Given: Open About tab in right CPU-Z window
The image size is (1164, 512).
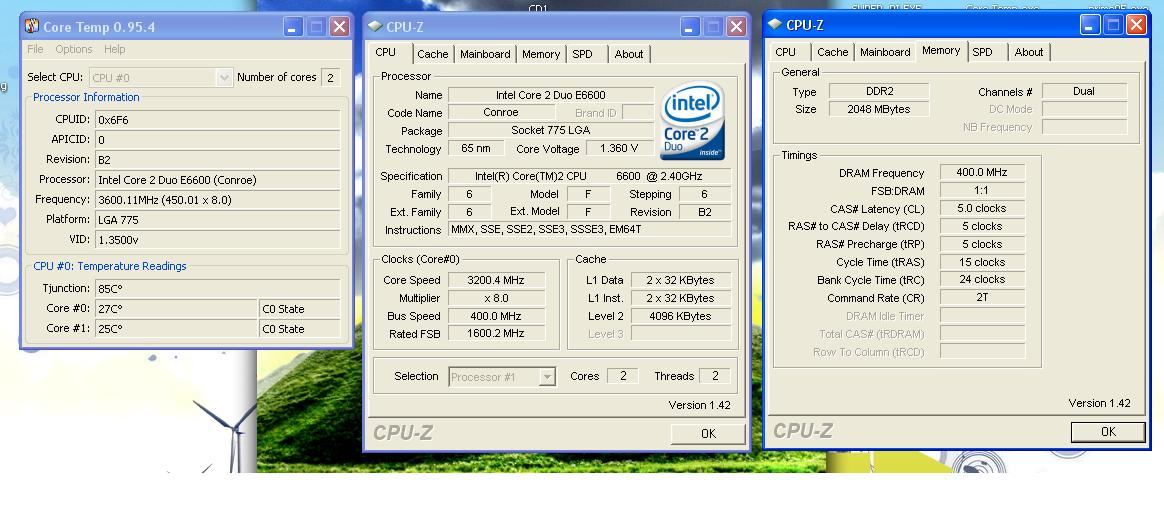Looking at the screenshot, I should (1029, 52).
